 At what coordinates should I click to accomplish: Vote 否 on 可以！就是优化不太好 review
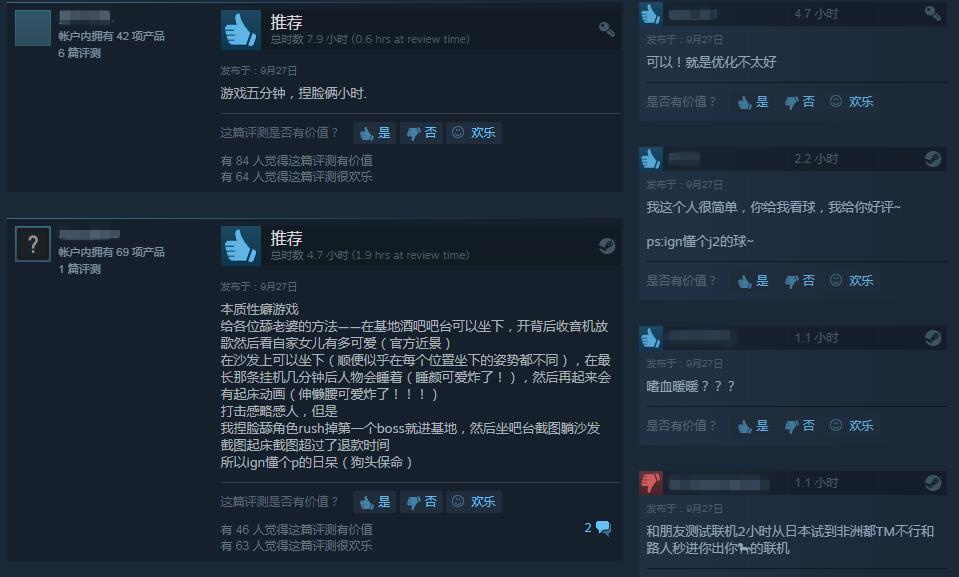pos(800,102)
